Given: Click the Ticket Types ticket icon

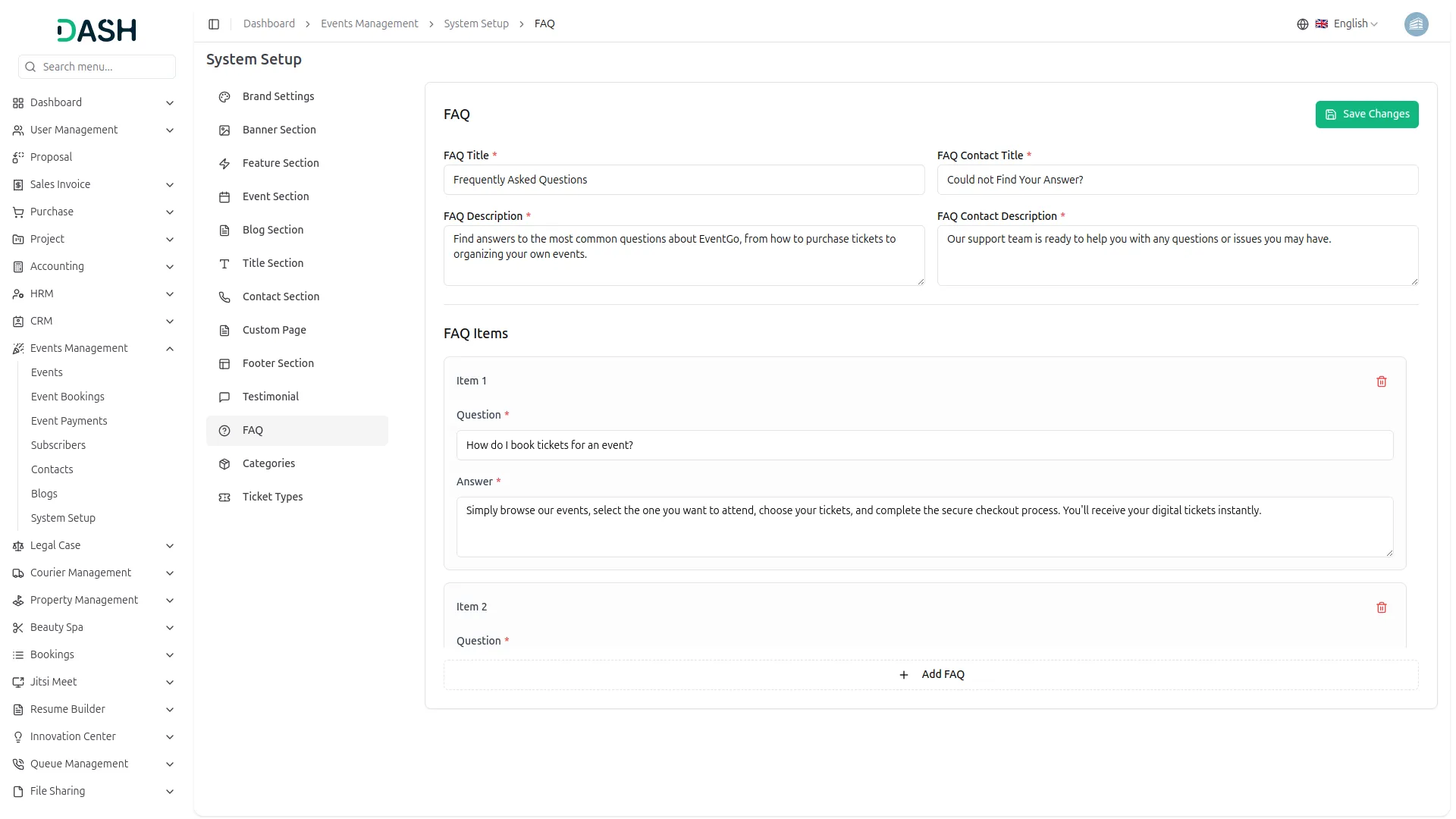Looking at the screenshot, I should 224,497.
